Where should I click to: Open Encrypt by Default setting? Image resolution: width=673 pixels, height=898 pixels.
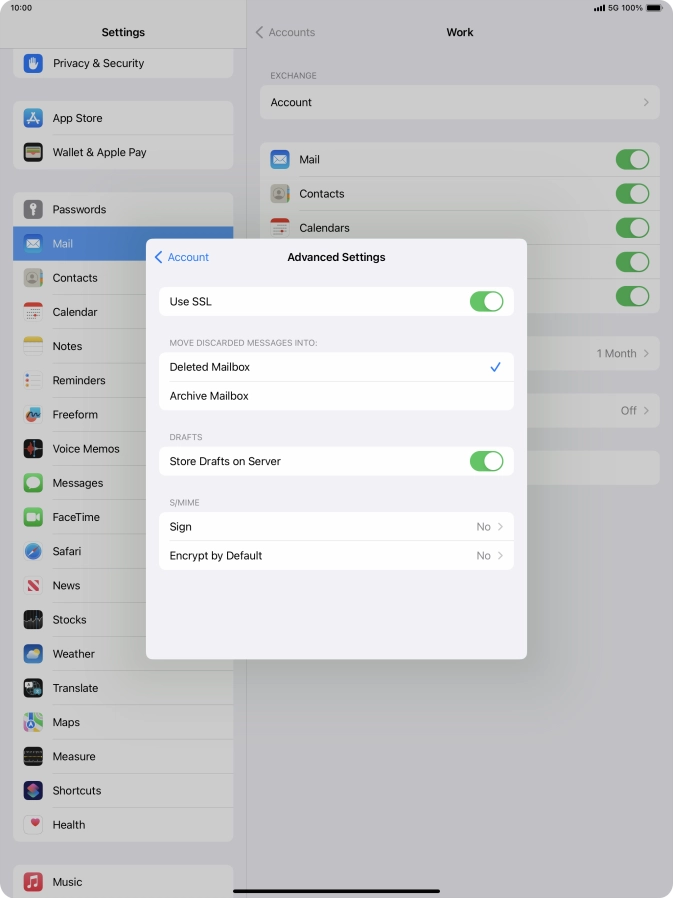click(x=335, y=556)
